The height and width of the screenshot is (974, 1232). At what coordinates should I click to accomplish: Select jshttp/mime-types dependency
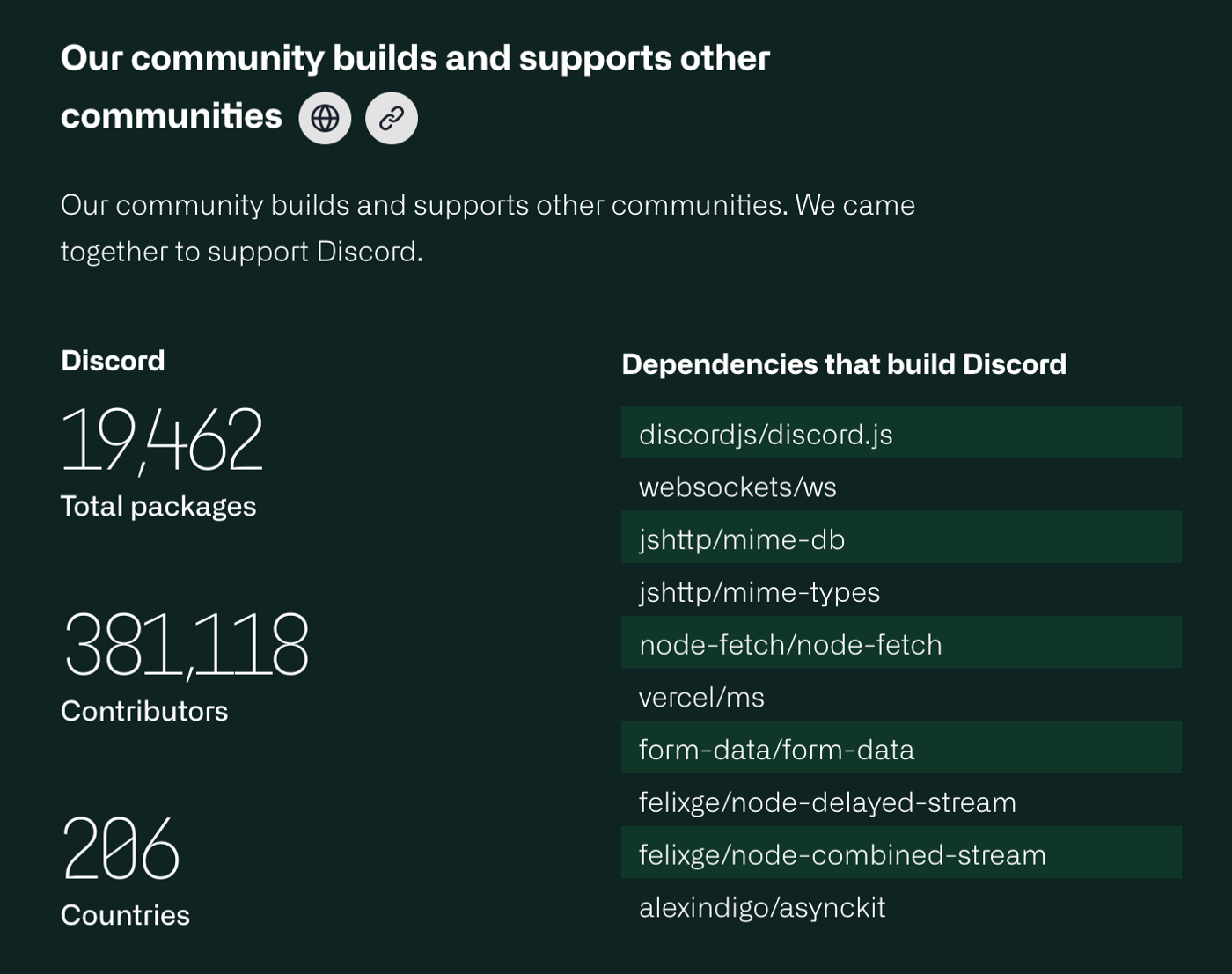901,590
